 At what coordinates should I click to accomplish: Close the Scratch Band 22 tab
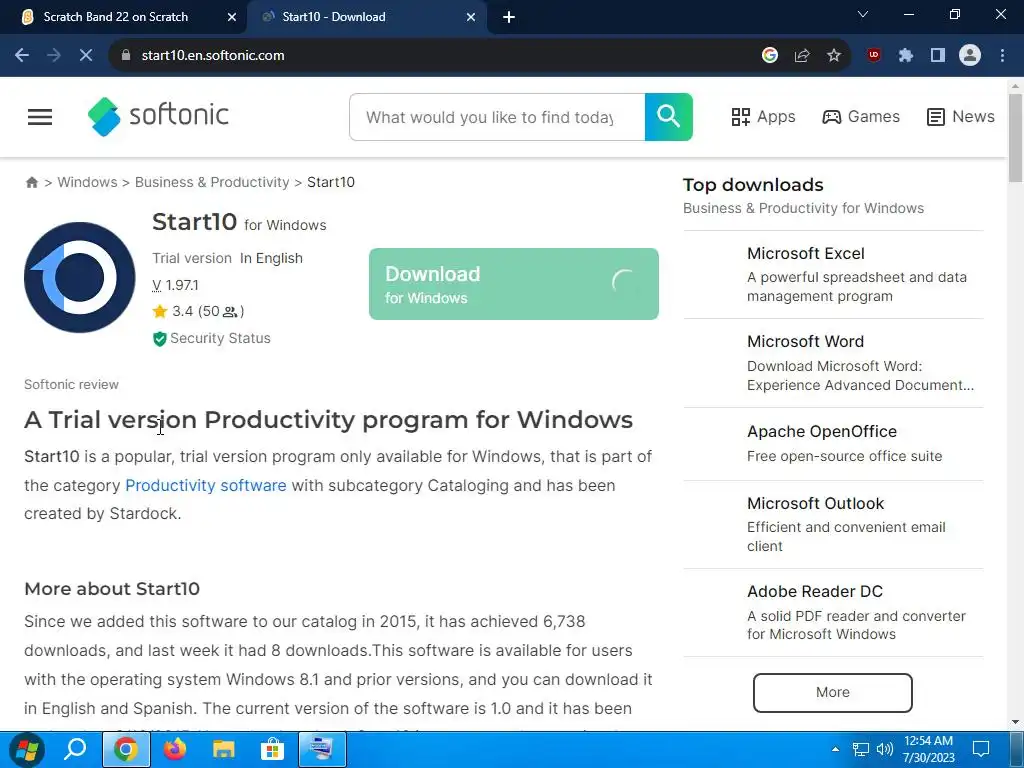click(232, 17)
